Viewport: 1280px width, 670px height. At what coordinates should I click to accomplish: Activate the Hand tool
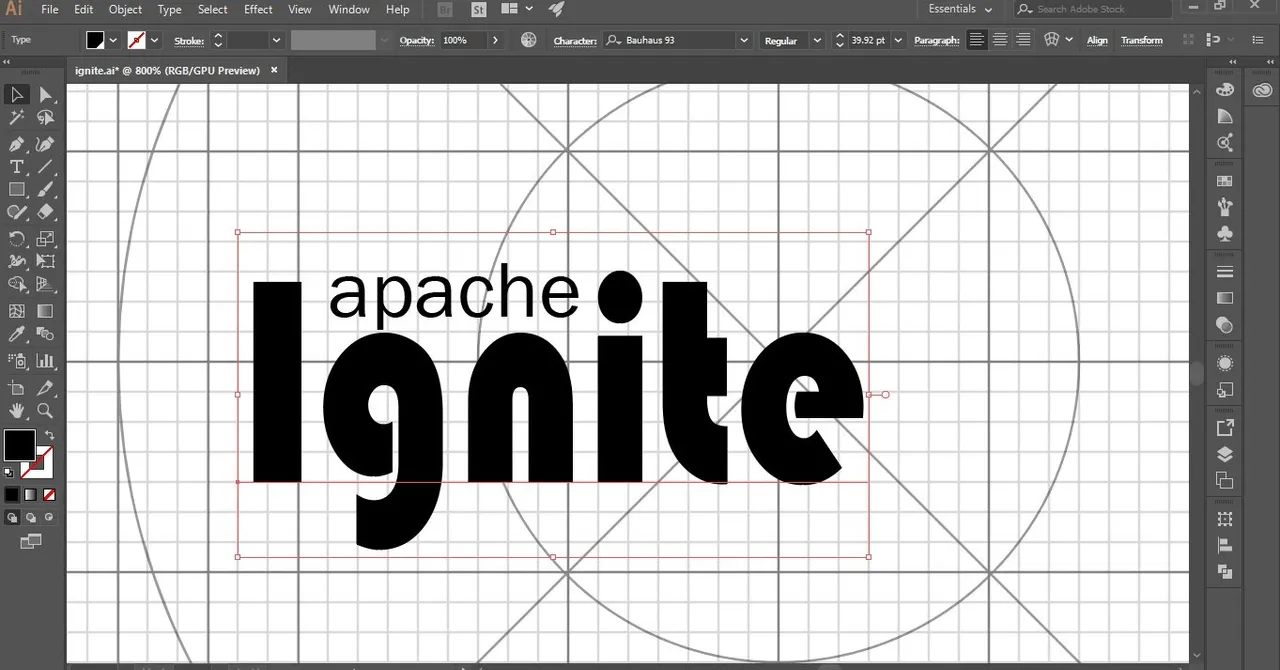(17, 410)
